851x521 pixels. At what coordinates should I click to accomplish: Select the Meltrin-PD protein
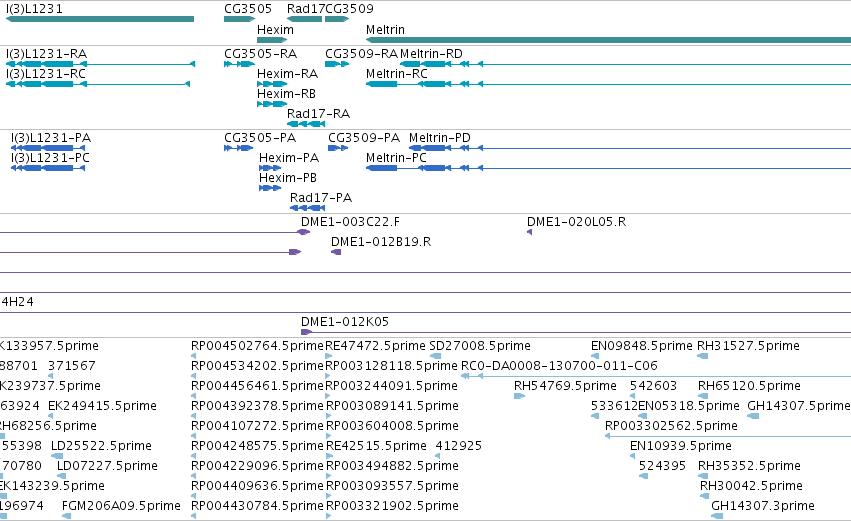(630, 148)
